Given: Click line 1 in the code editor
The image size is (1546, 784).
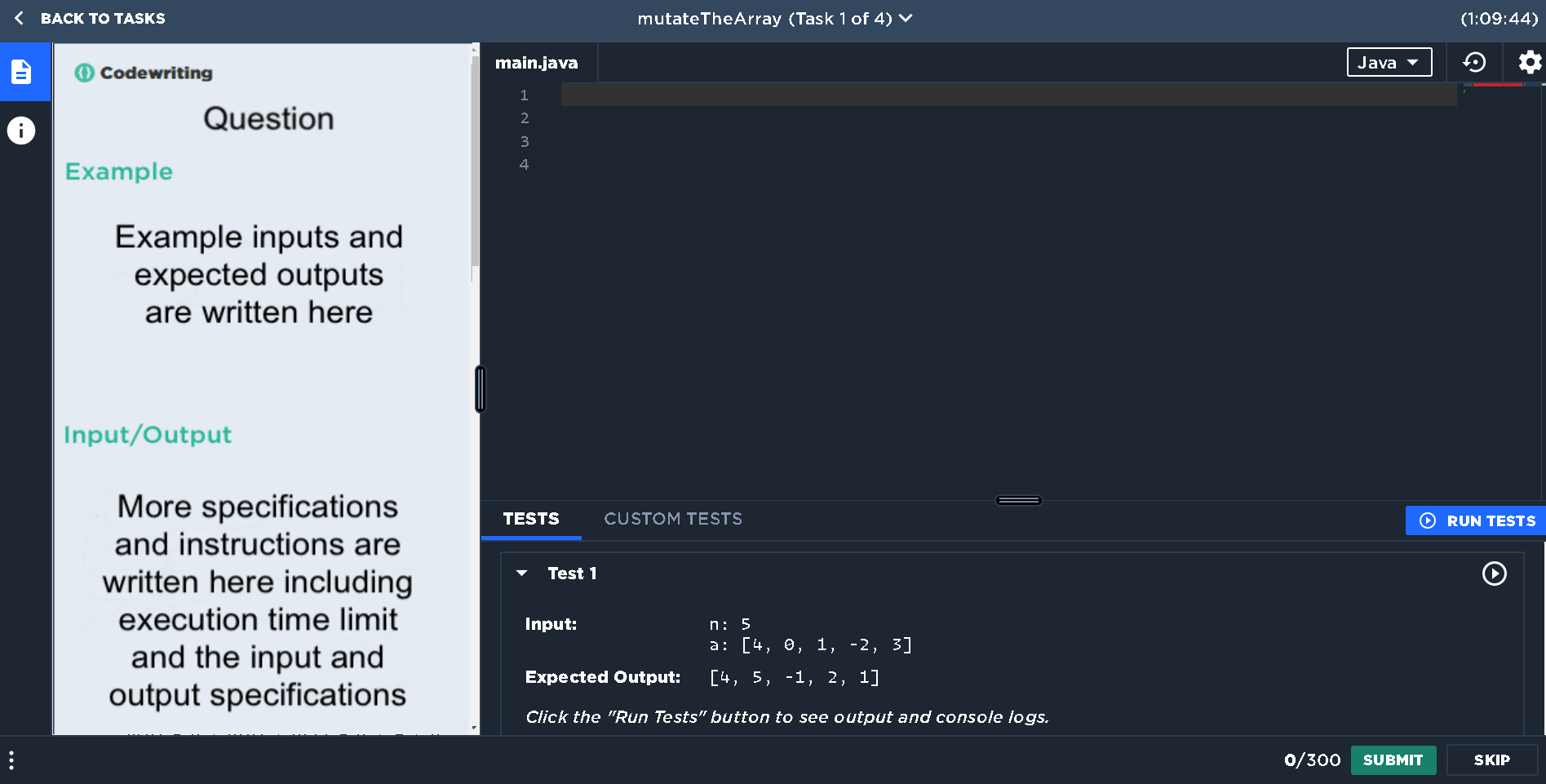Looking at the screenshot, I should tap(816, 95).
